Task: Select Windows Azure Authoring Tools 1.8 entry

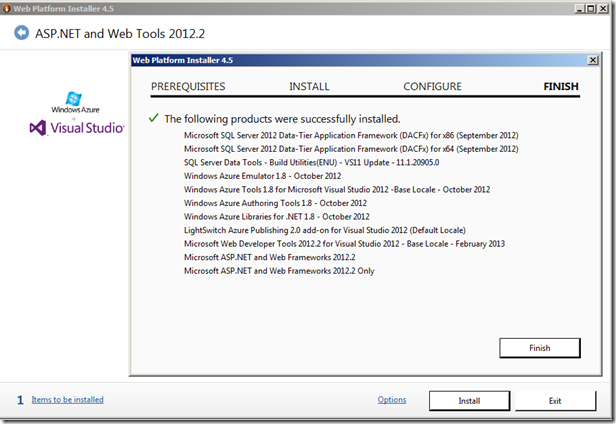Action: (x=275, y=203)
